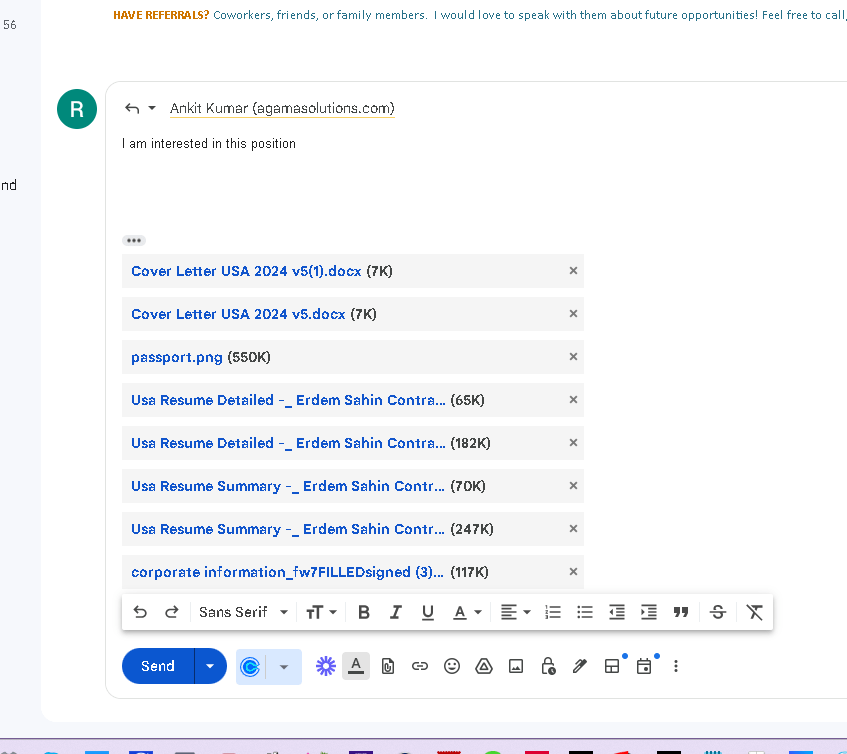847x754 pixels.
Task: Toggle bold formatting
Action: coord(364,612)
